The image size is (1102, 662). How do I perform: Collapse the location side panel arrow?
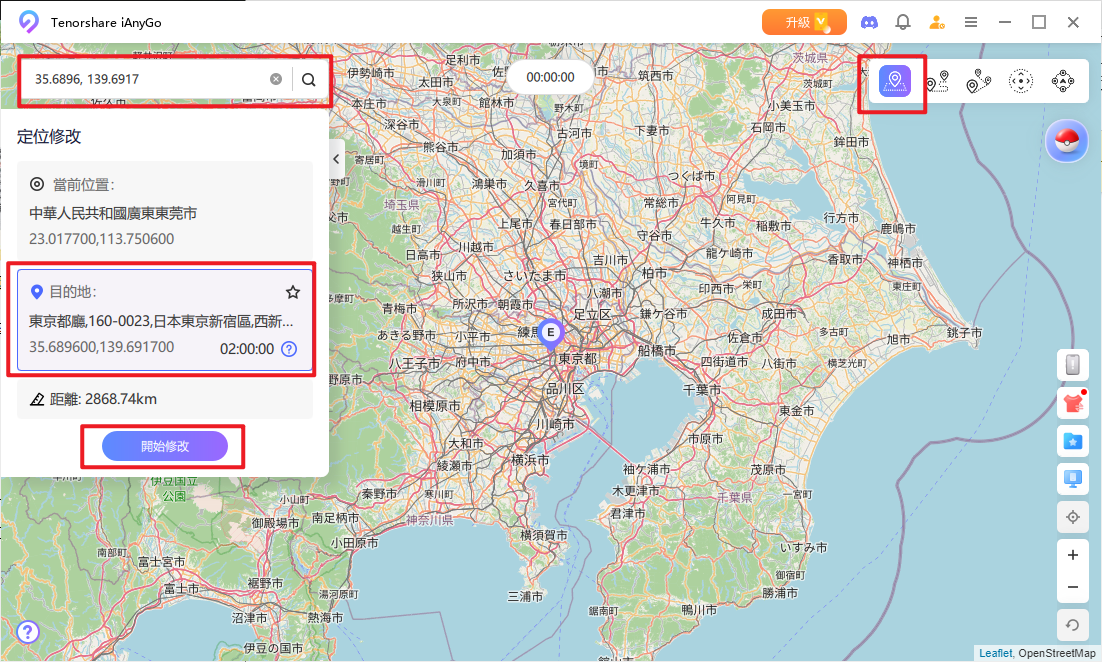point(337,159)
